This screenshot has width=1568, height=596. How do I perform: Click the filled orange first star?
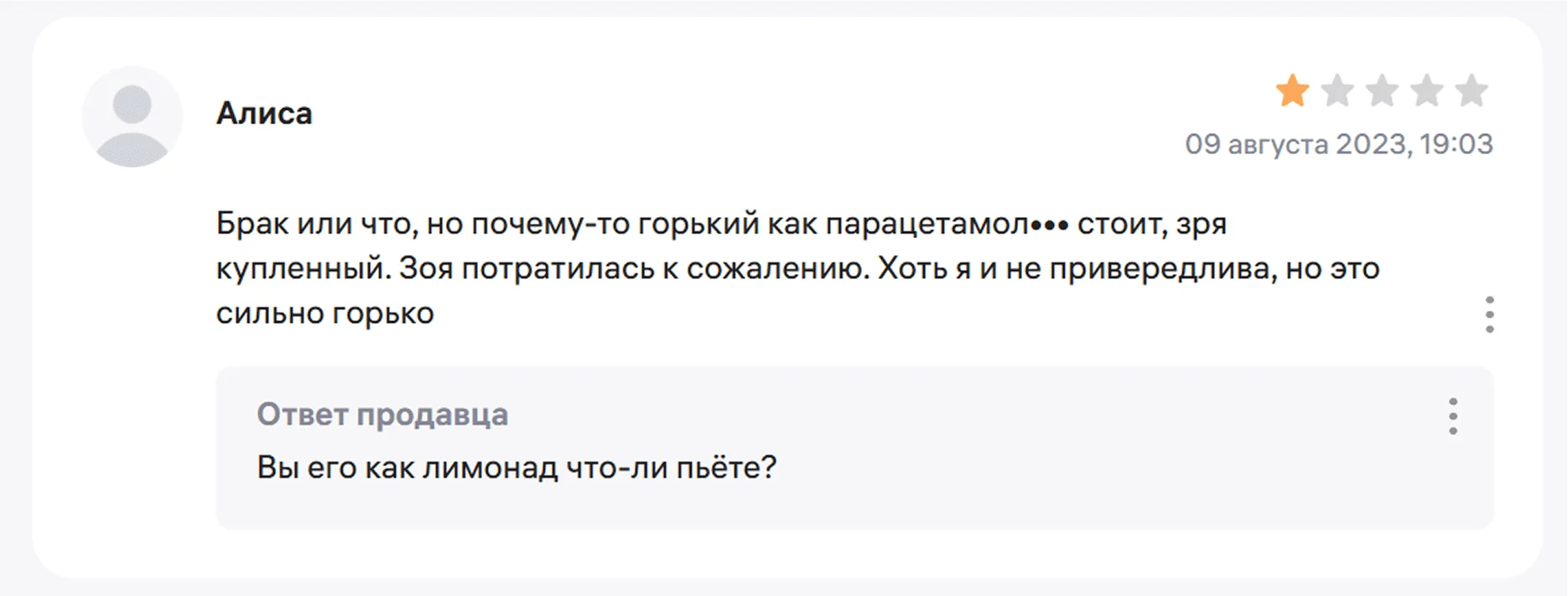[x=1292, y=91]
